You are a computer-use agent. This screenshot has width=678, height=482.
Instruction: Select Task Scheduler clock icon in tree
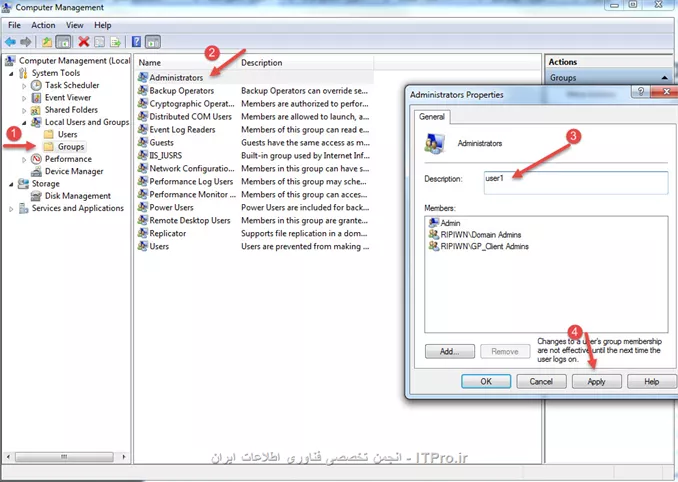coord(36,85)
